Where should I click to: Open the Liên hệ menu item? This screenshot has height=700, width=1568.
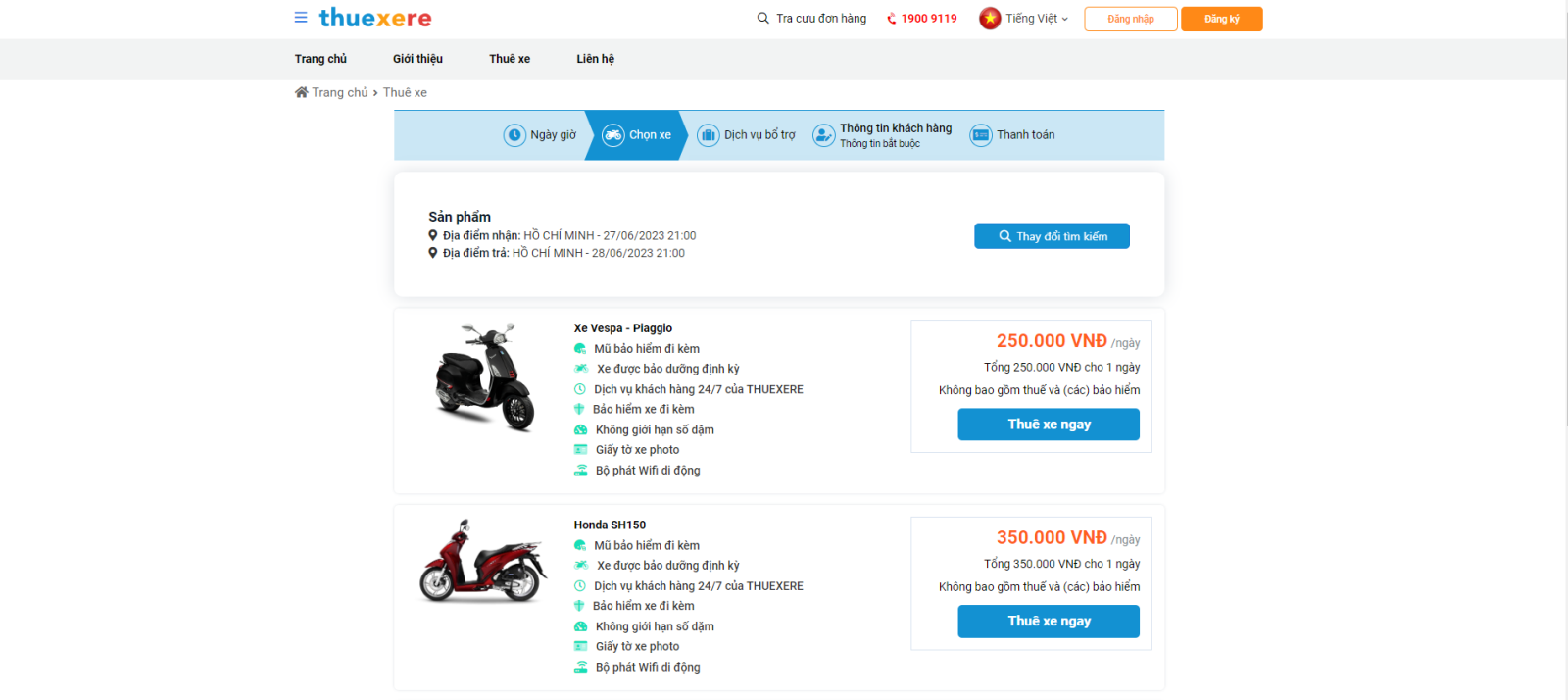click(595, 59)
